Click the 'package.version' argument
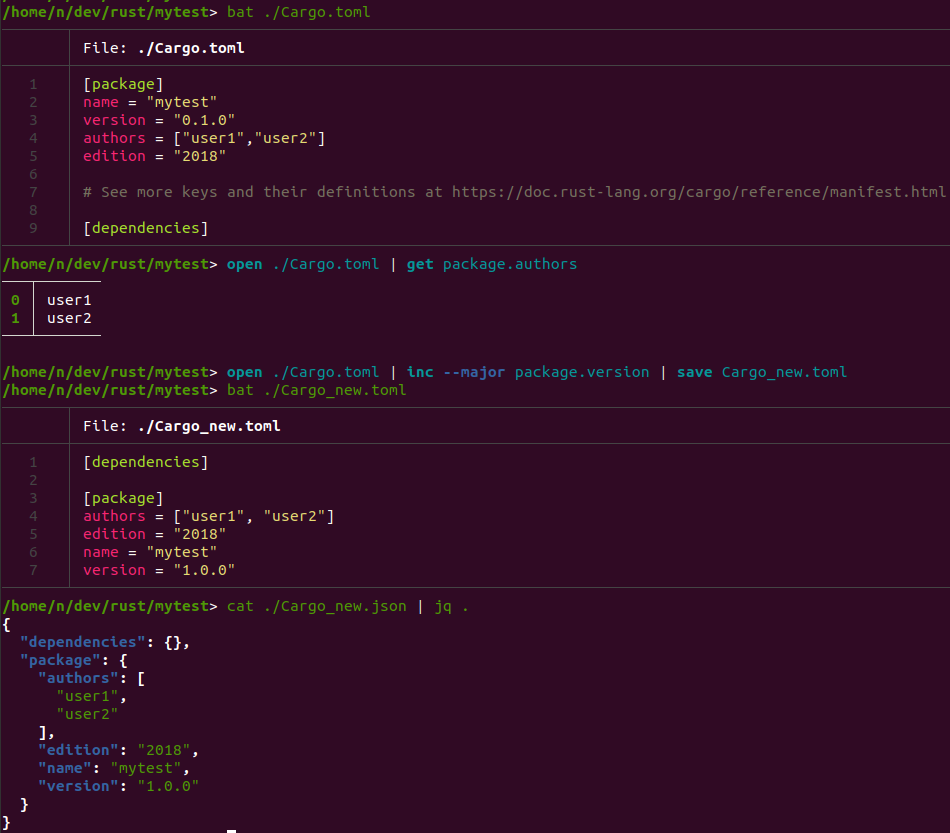The width and height of the screenshot is (950, 833). tap(582, 372)
